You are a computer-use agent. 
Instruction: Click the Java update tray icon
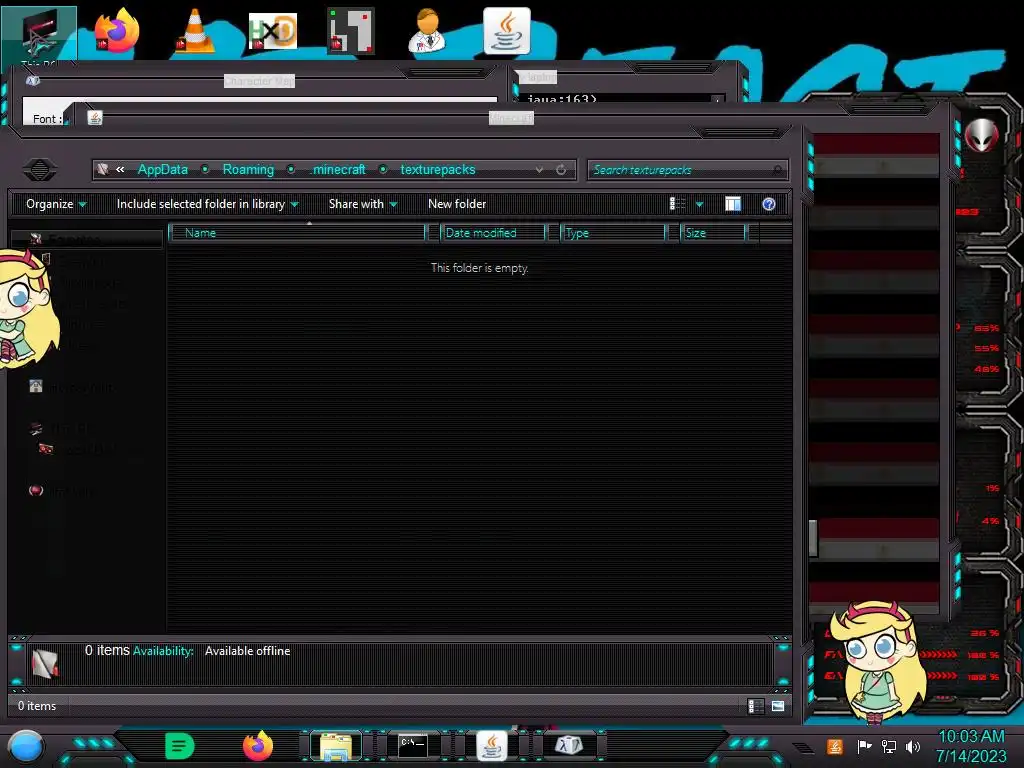click(x=835, y=747)
